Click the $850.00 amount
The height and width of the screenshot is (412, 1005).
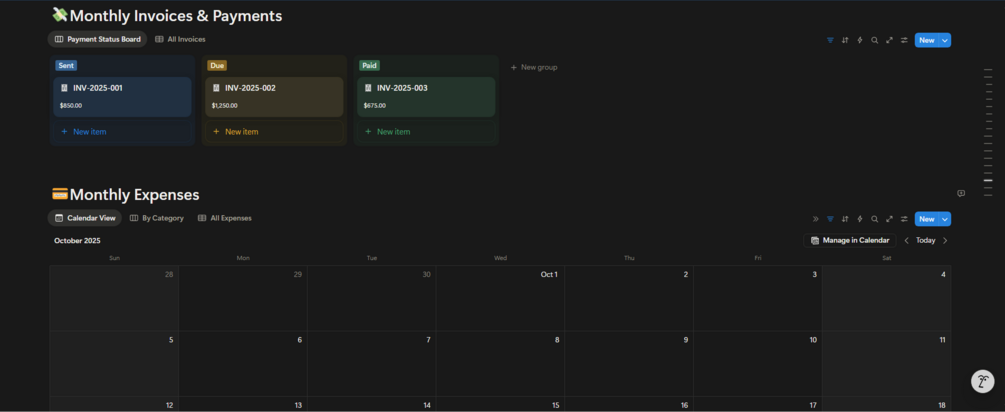(71, 106)
